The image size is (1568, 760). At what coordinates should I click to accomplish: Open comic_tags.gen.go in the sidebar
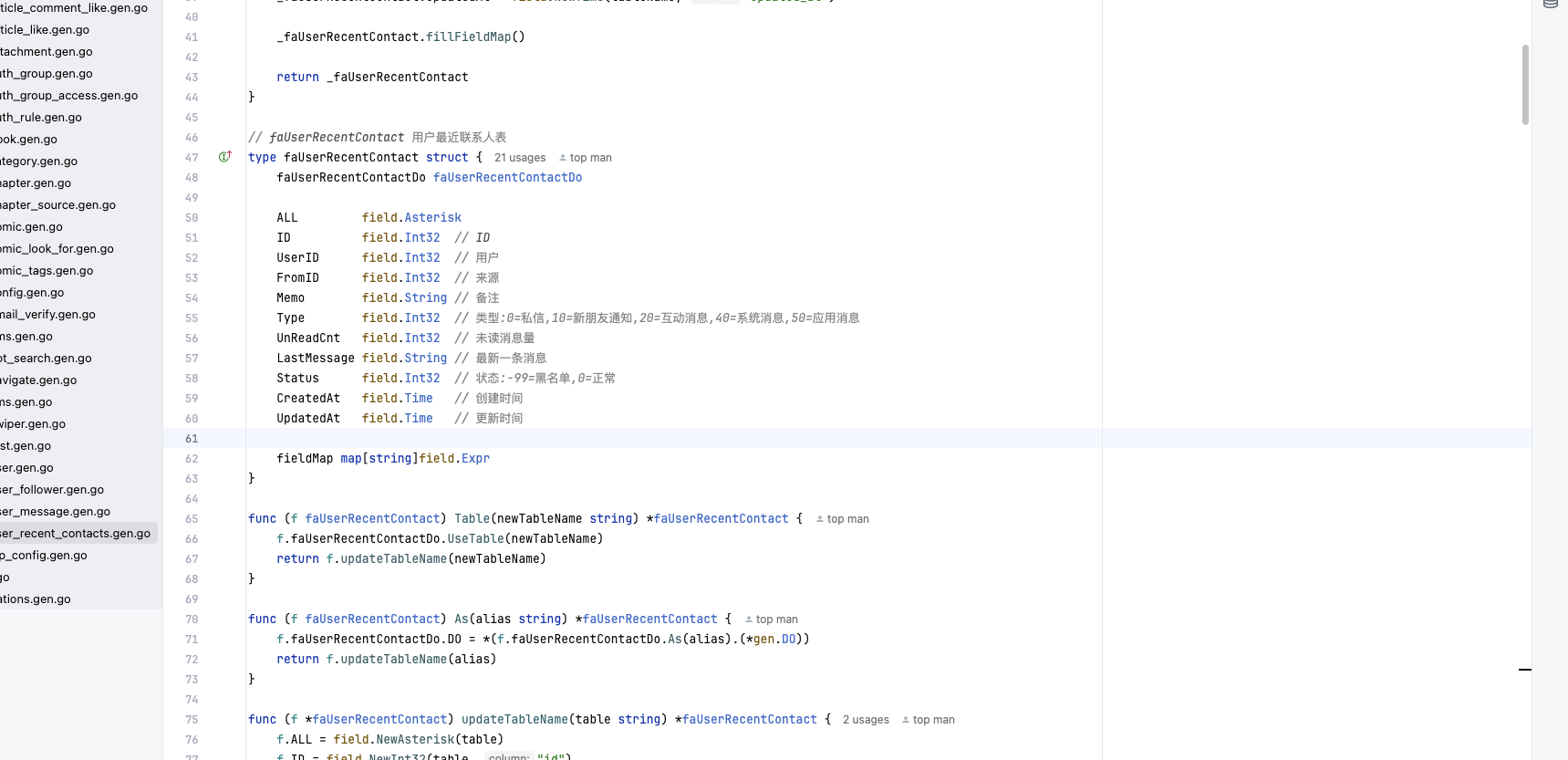(x=47, y=271)
